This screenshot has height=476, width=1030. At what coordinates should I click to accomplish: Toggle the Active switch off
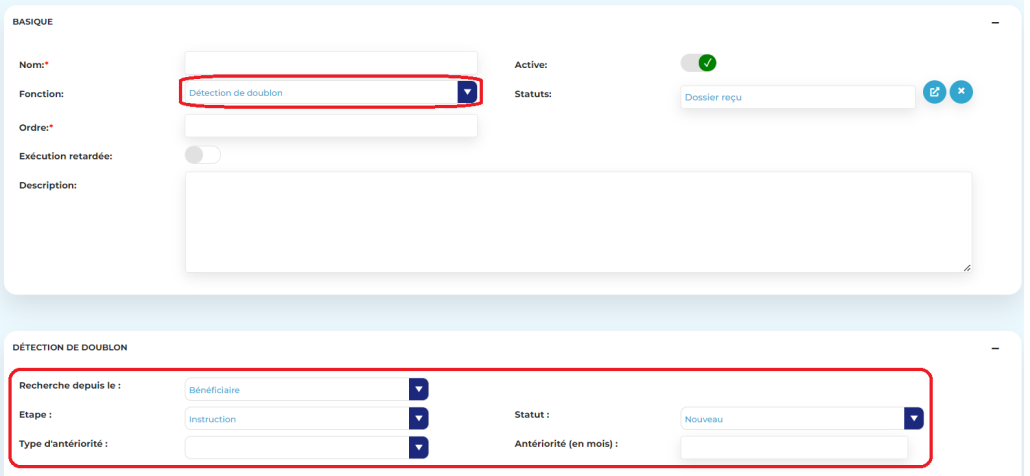[698, 63]
